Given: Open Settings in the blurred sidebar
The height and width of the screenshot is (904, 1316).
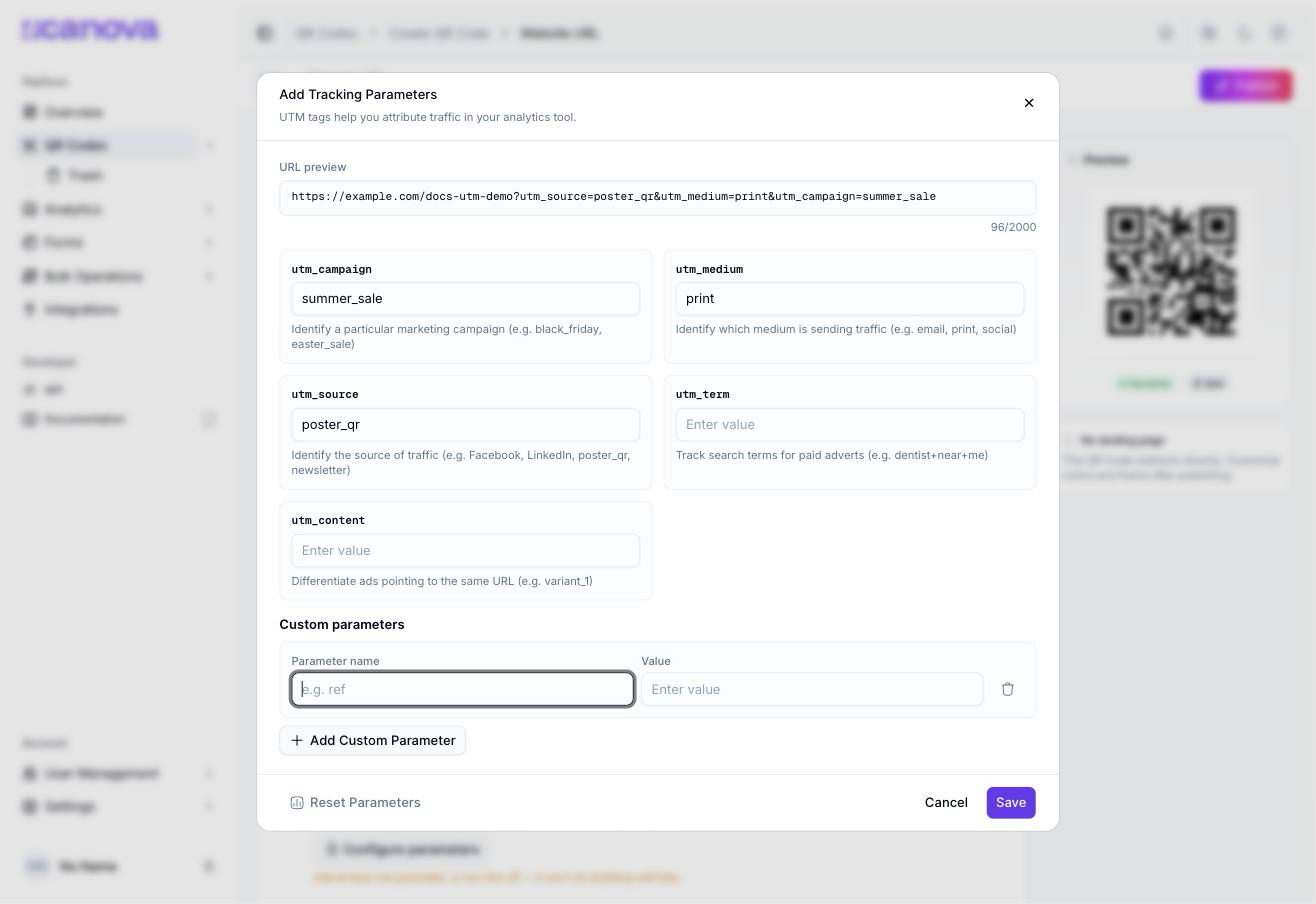Looking at the screenshot, I should [x=70, y=806].
